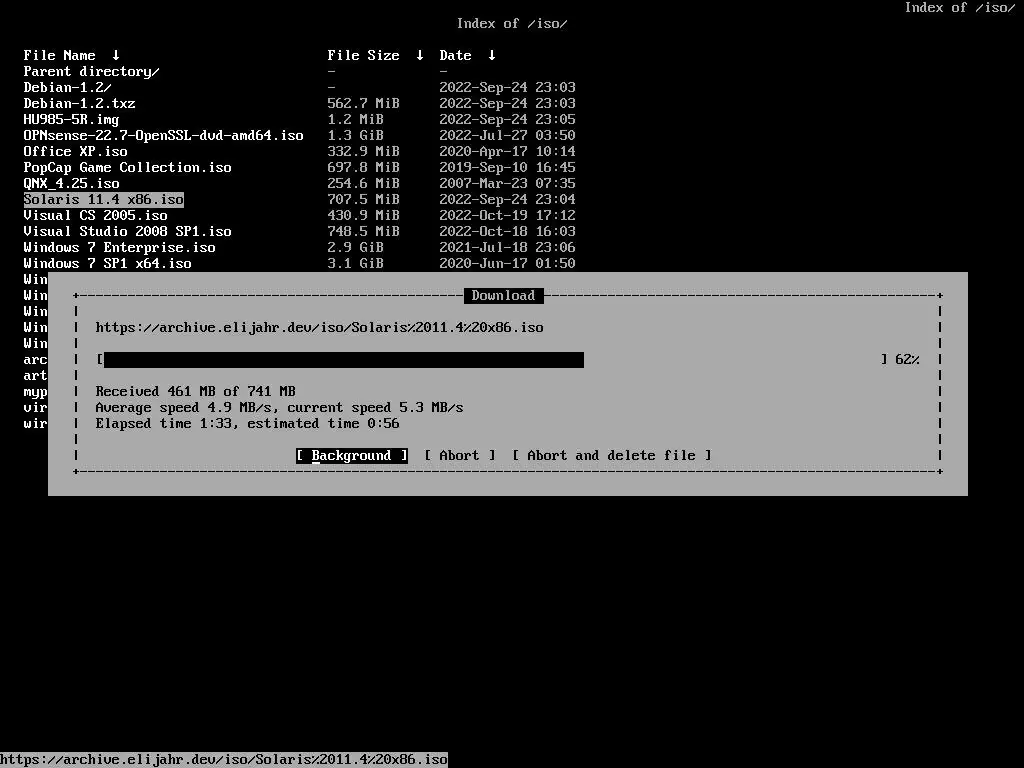
Task: Click the partially hidden 'myp' file entry
Action: tap(35, 392)
